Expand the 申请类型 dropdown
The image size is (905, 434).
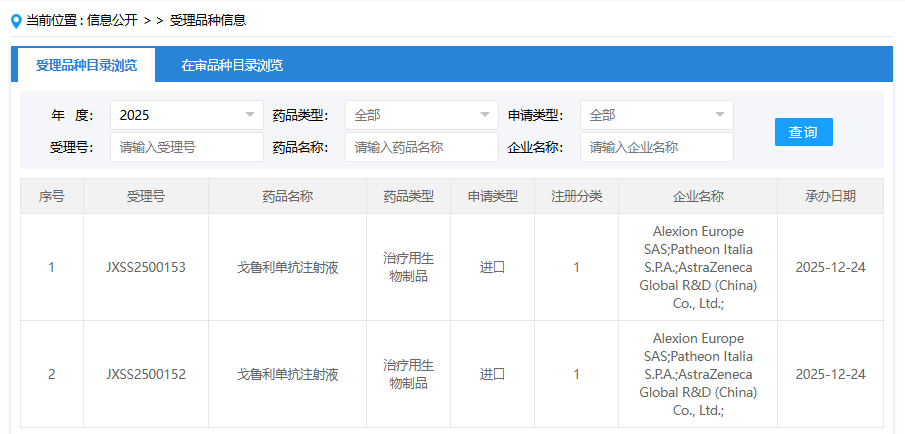(656, 115)
